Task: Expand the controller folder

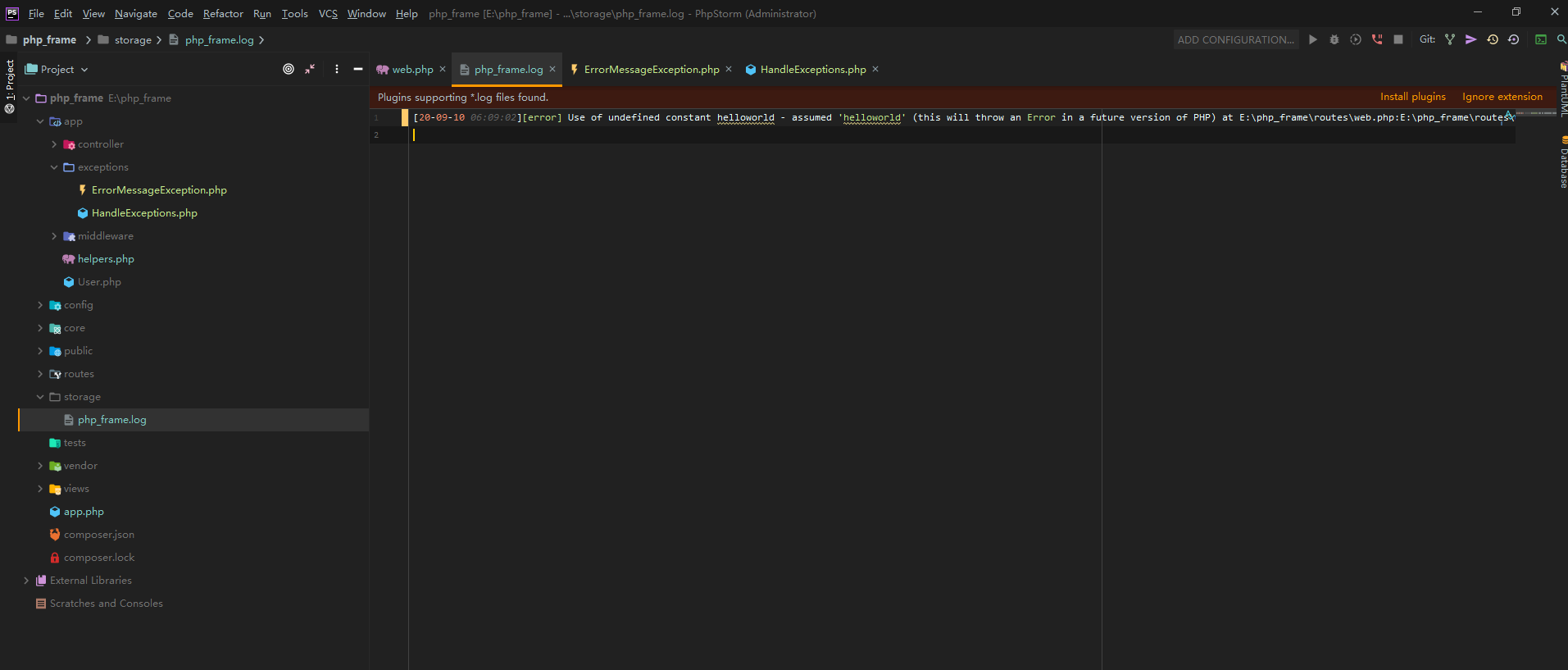Action: tap(54, 144)
